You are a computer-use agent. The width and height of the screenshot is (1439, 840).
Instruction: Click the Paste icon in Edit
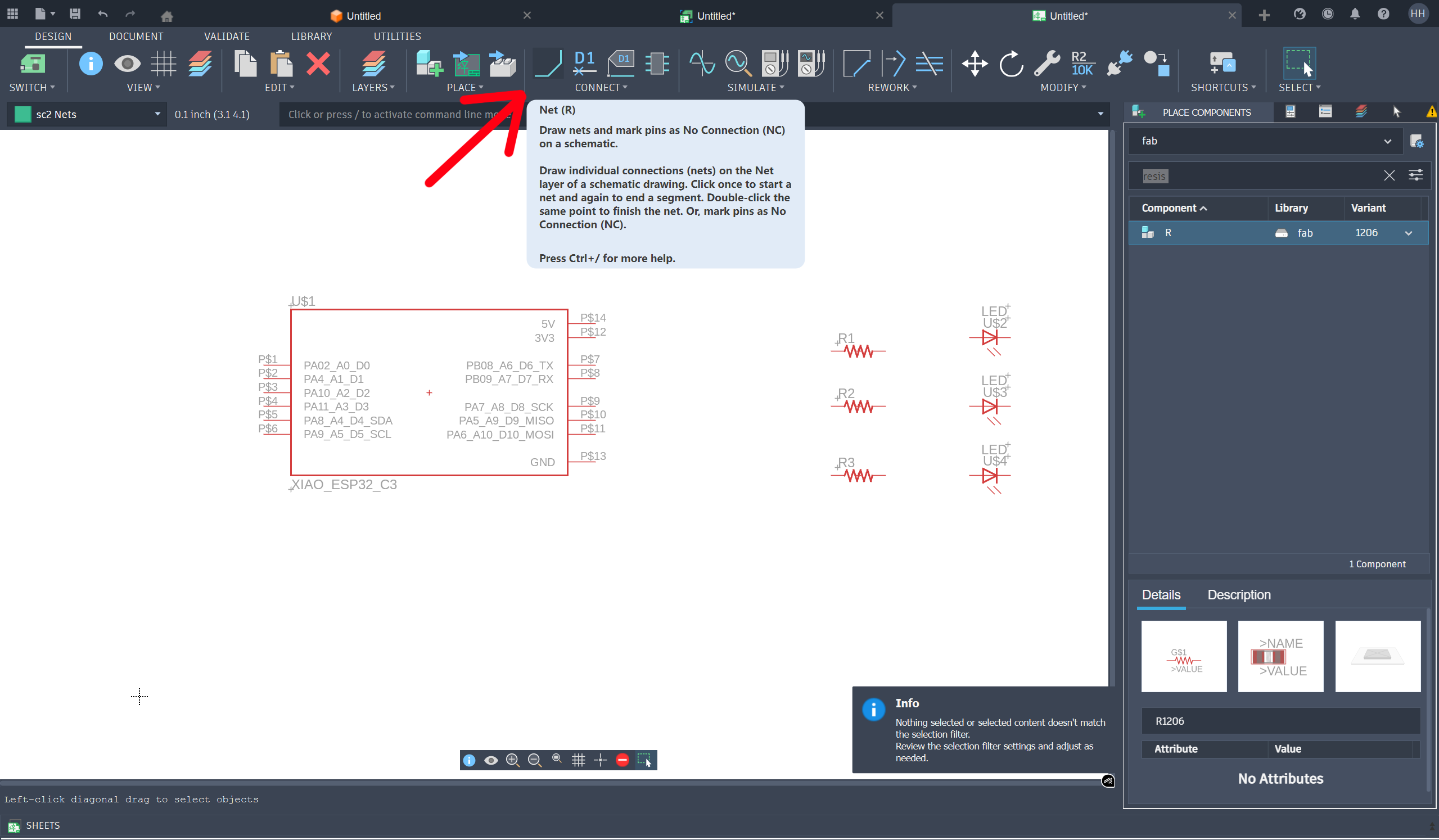click(x=281, y=63)
